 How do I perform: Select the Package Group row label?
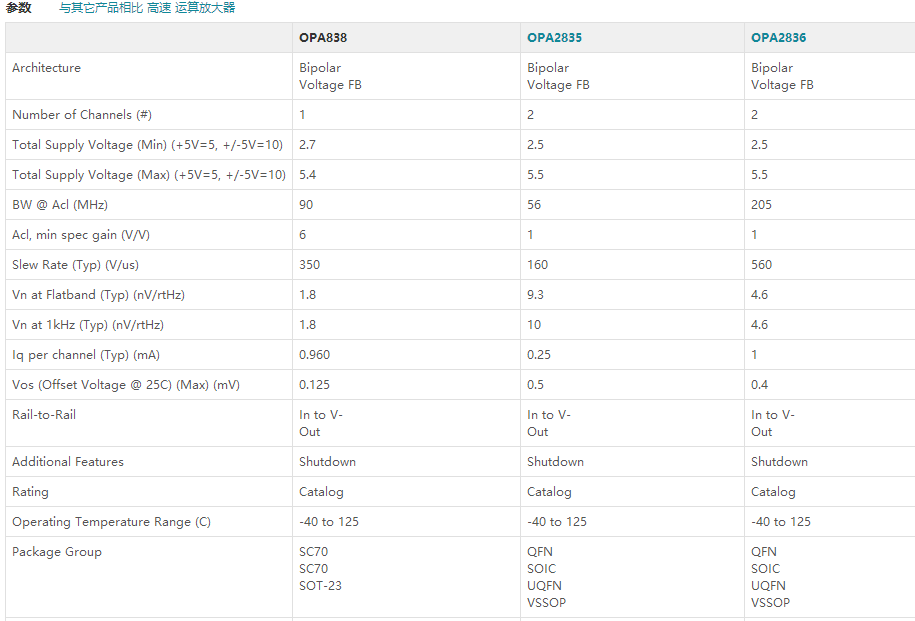click(57, 552)
